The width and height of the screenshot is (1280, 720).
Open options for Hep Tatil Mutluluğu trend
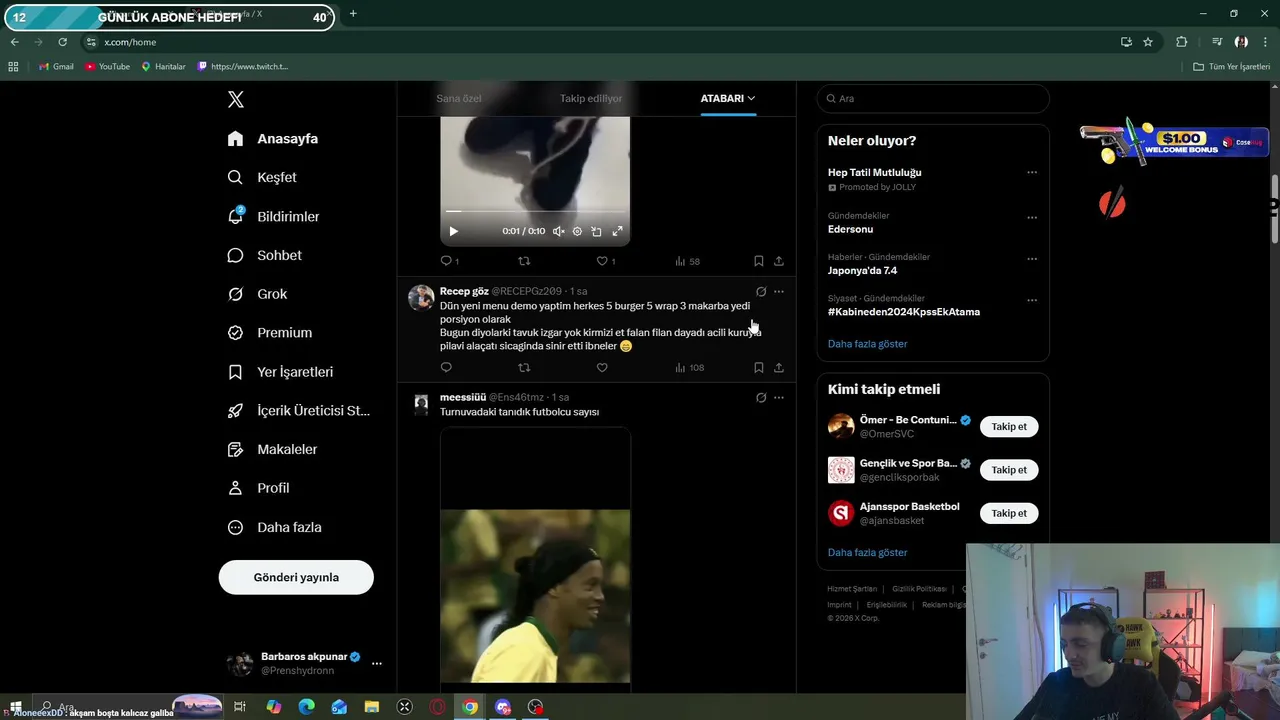tap(1032, 173)
